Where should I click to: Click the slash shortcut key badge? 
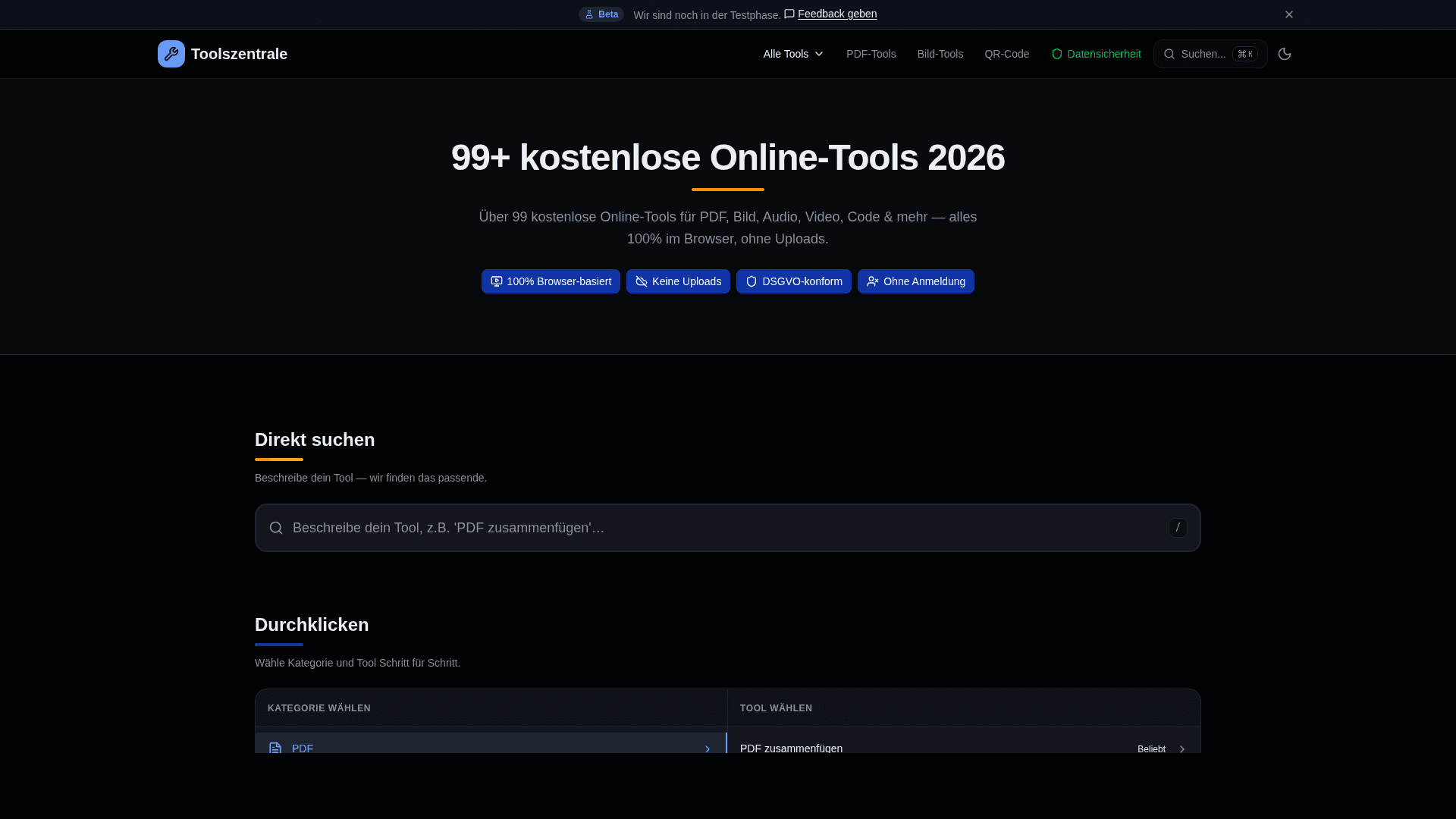[1178, 528]
